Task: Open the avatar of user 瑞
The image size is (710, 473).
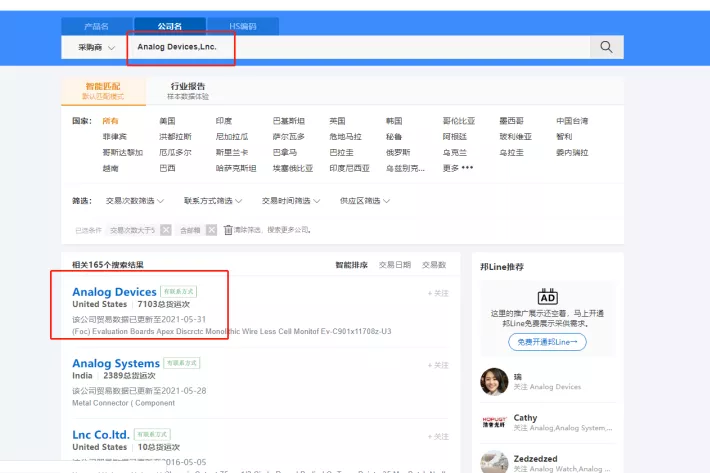Action: pyautogui.click(x=494, y=382)
